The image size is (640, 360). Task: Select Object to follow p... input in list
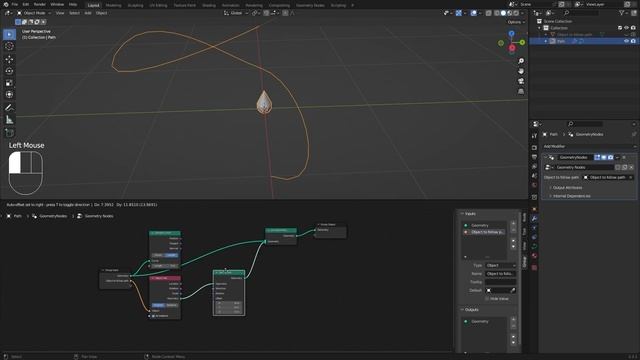click(x=484, y=232)
